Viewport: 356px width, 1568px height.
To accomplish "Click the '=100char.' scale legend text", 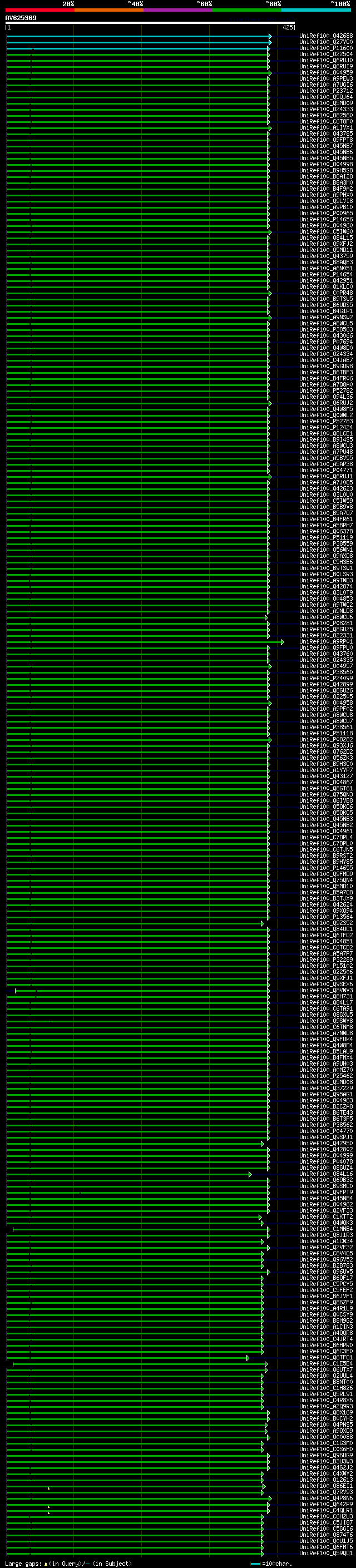I will [277, 1564].
